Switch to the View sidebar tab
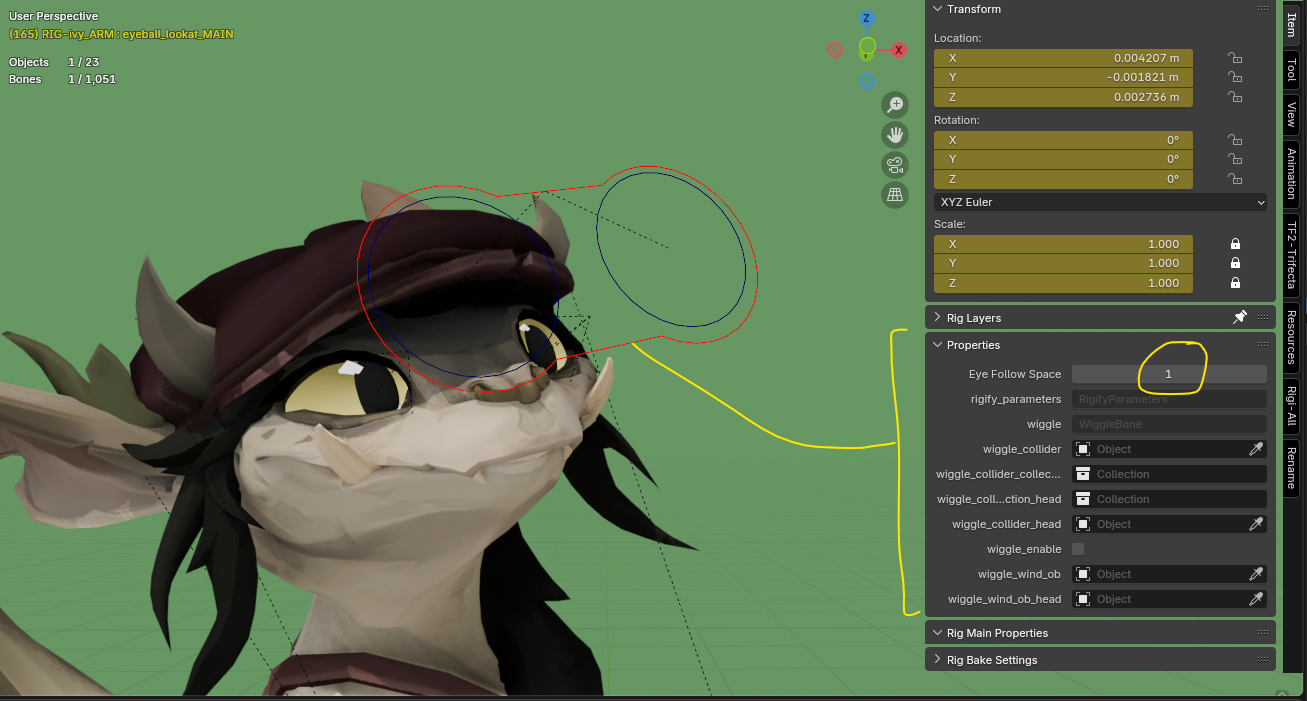Screen dimensions: 1307x701 click(1291, 113)
